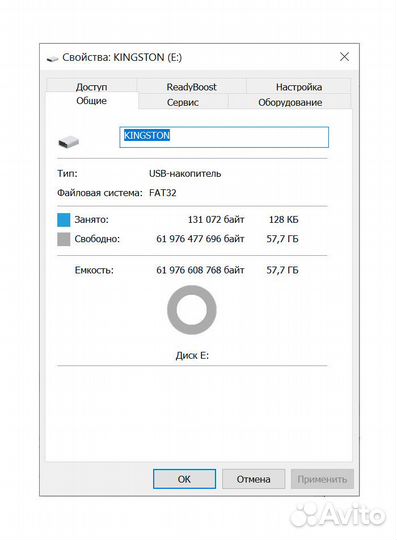Image resolution: width=397 pixels, height=540 pixels.
Task: Confirm with the OK button
Action: click(185, 479)
